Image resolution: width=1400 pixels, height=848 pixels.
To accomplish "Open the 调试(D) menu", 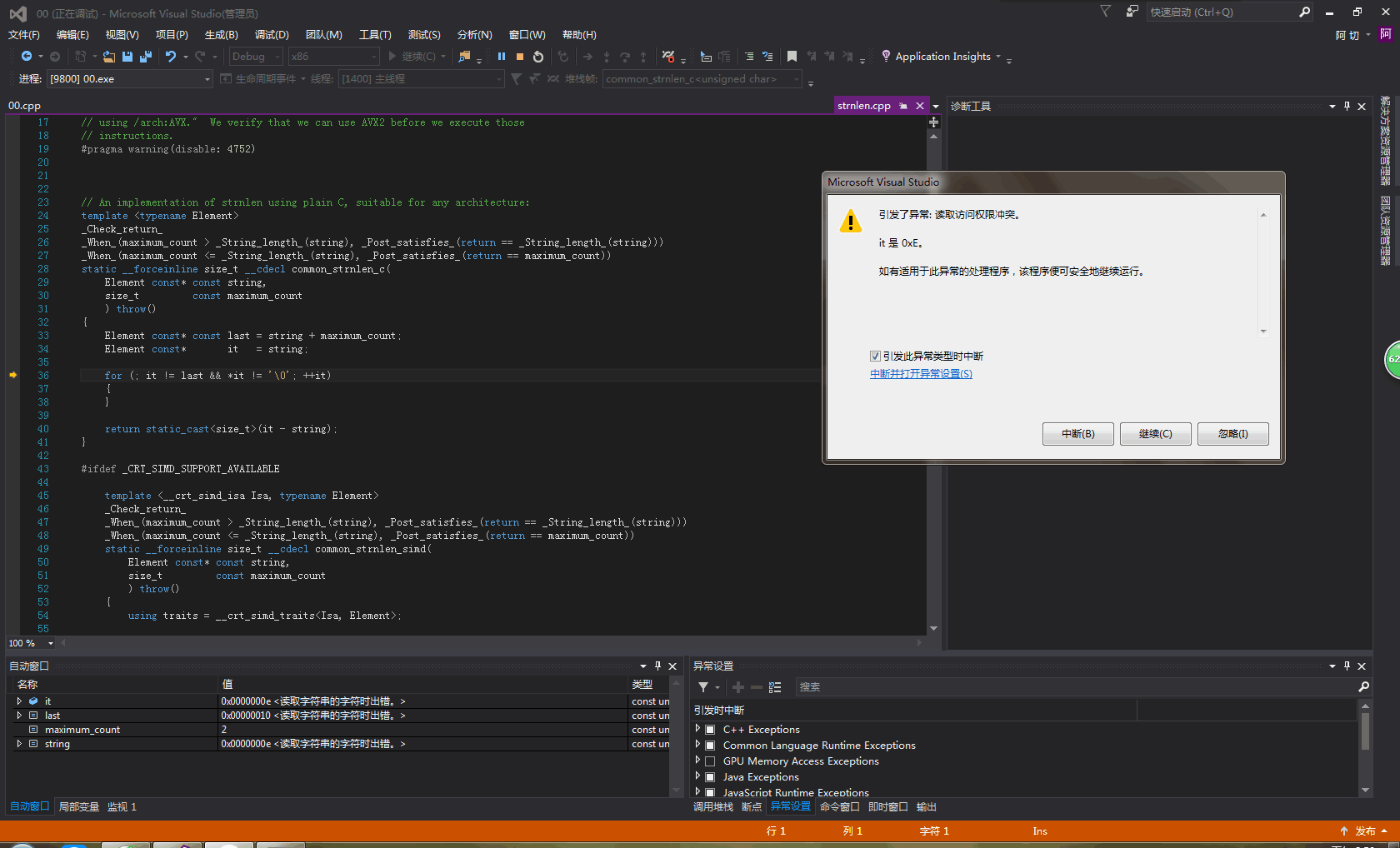I will pyautogui.click(x=272, y=35).
